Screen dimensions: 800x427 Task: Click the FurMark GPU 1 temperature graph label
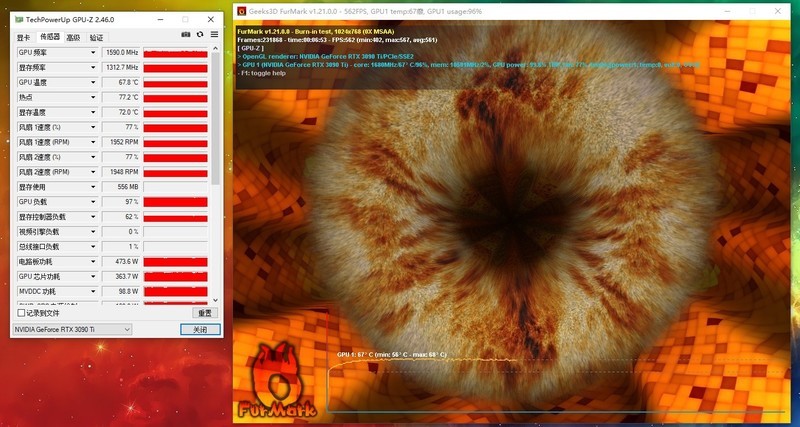[392, 354]
